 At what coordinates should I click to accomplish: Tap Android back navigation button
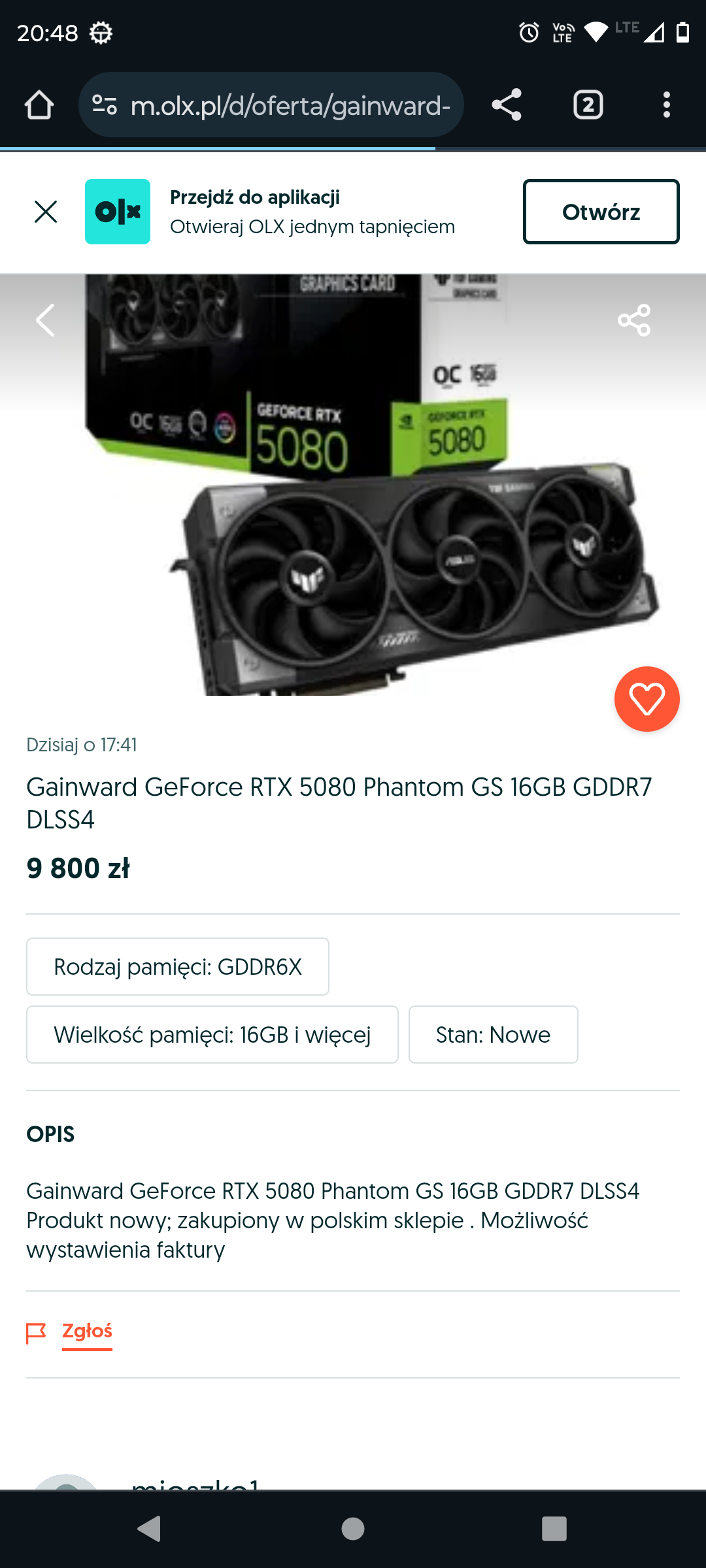pyautogui.click(x=150, y=1529)
